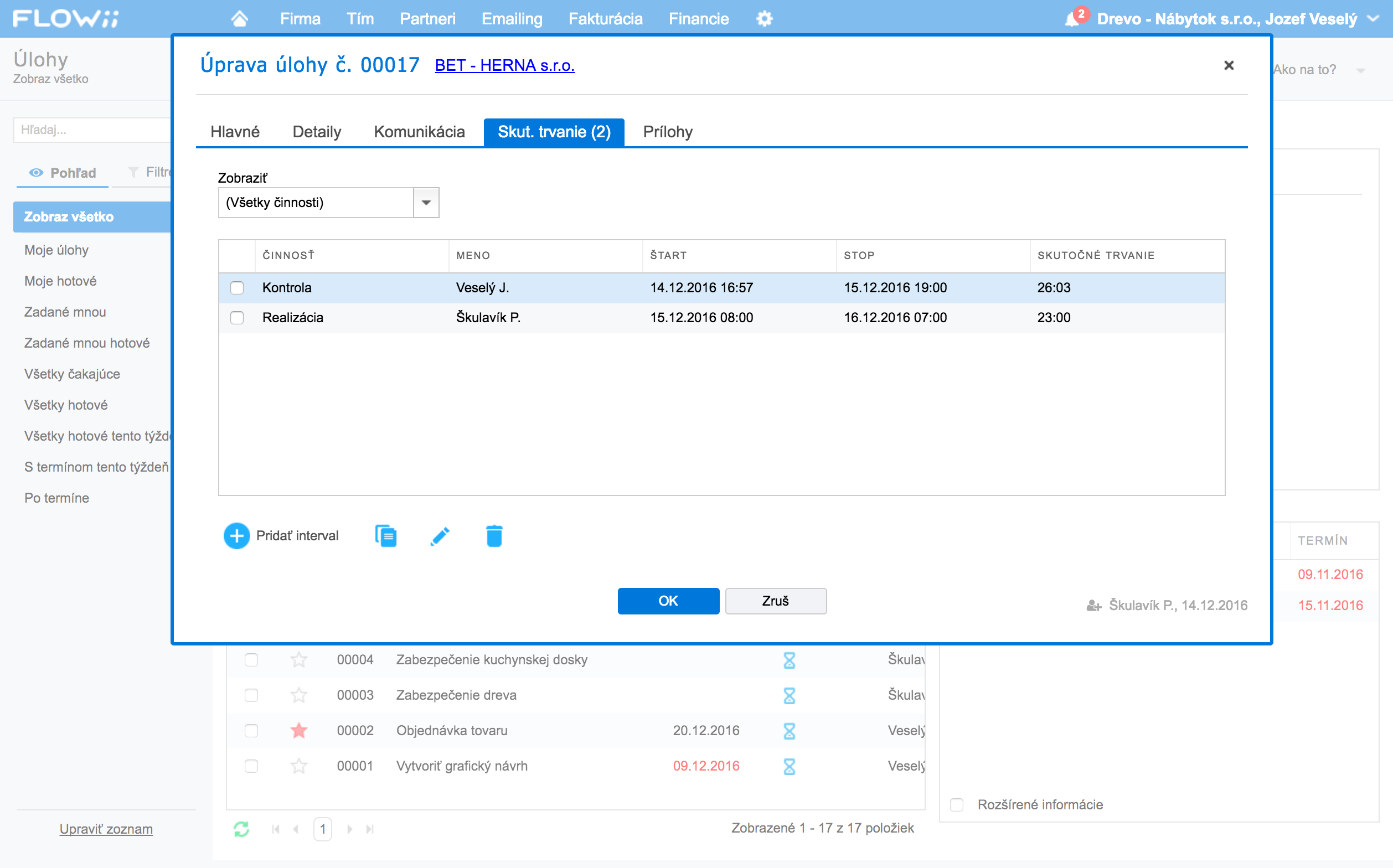Cancel with the Zruš button

tap(776, 601)
